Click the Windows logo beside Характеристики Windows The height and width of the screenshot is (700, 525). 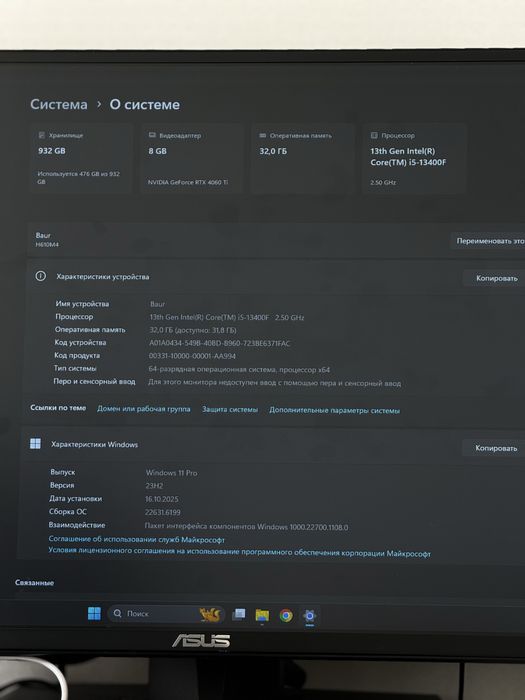click(35, 443)
